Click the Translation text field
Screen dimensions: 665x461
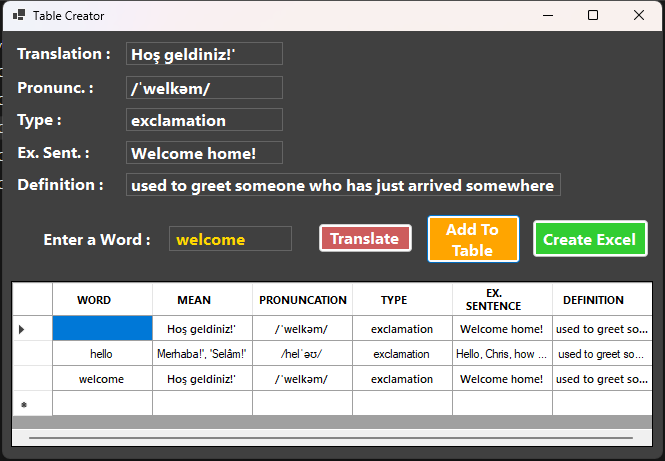[204, 54]
